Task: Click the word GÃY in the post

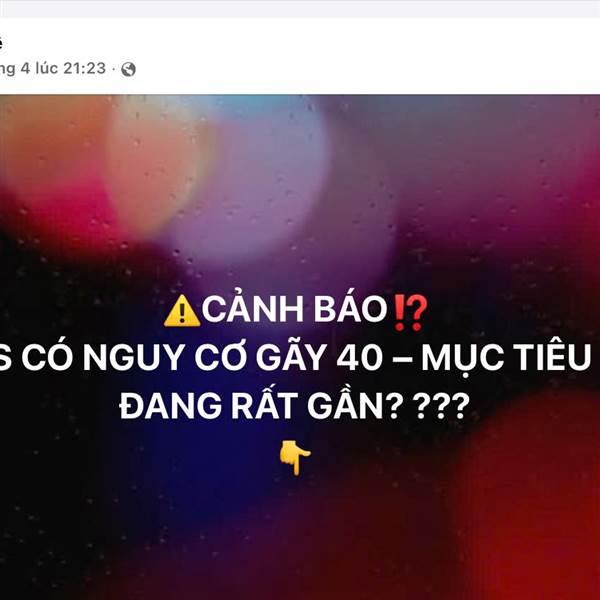Action: pos(291,357)
